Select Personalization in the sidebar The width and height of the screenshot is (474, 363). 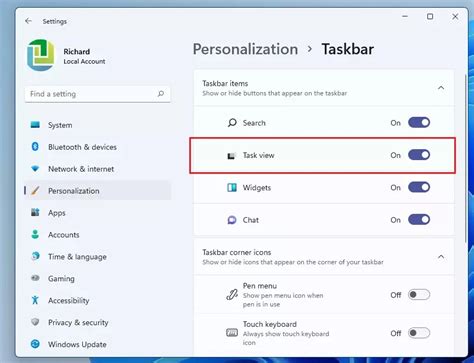click(97, 191)
